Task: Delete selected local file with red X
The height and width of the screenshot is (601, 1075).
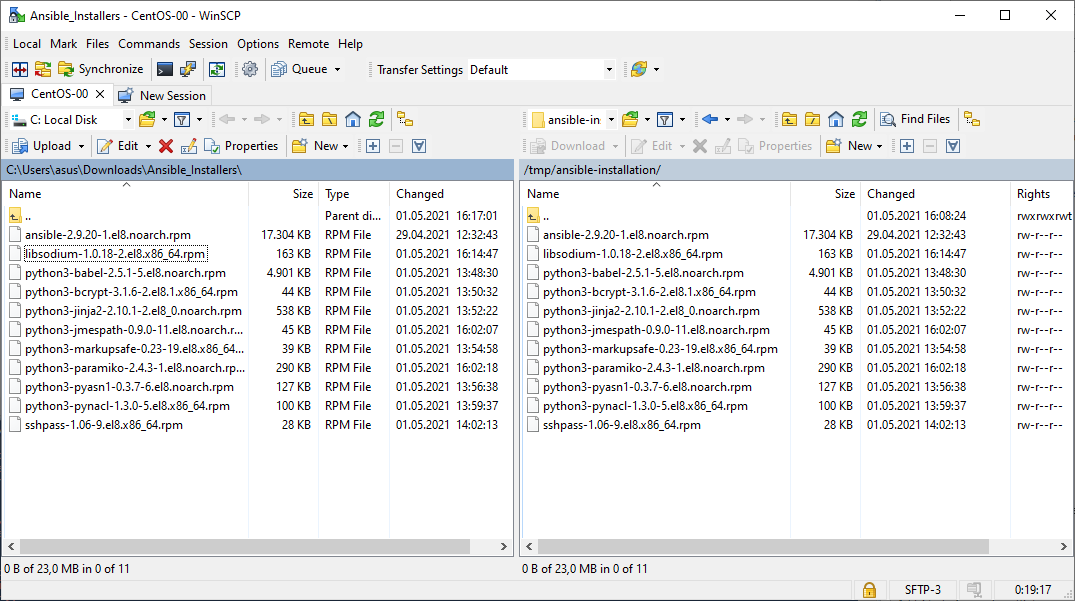Action: [166, 146]
